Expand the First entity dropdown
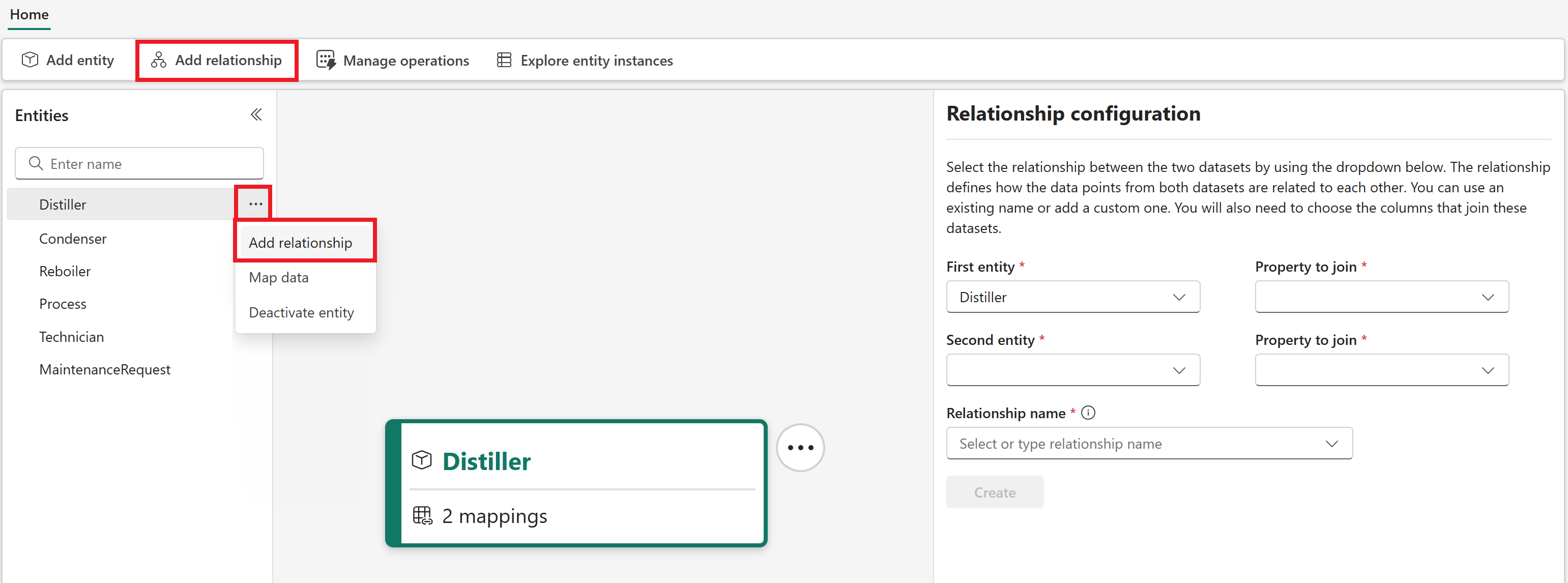The image size is (1568, 583). point(1072,297)
